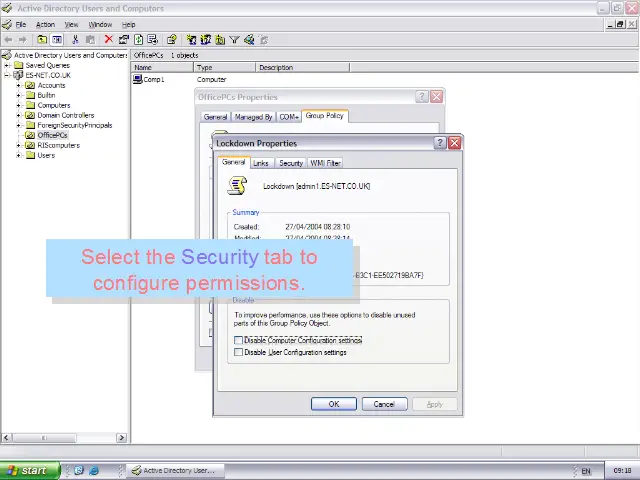Select COM+ tab in OfficePCs Properties
This screenshot has width=640, height=480.
pyautogui.click(x=289, y=117)
